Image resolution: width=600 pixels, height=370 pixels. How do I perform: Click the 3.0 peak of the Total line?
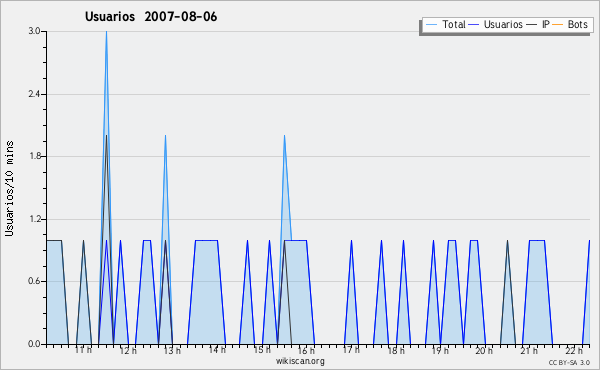pos(106,32)
